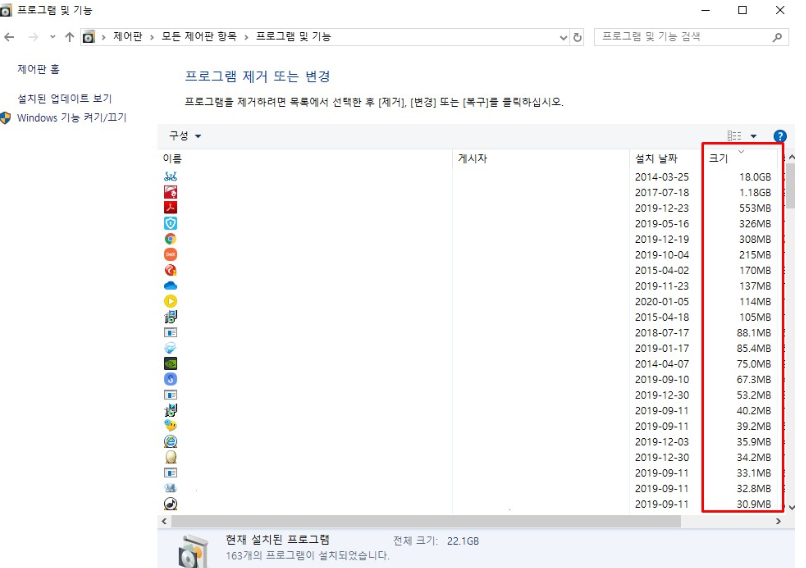The image size is (806, 568).
Task: Open 제어판 홈 link
Action: (x=39, y=69)
